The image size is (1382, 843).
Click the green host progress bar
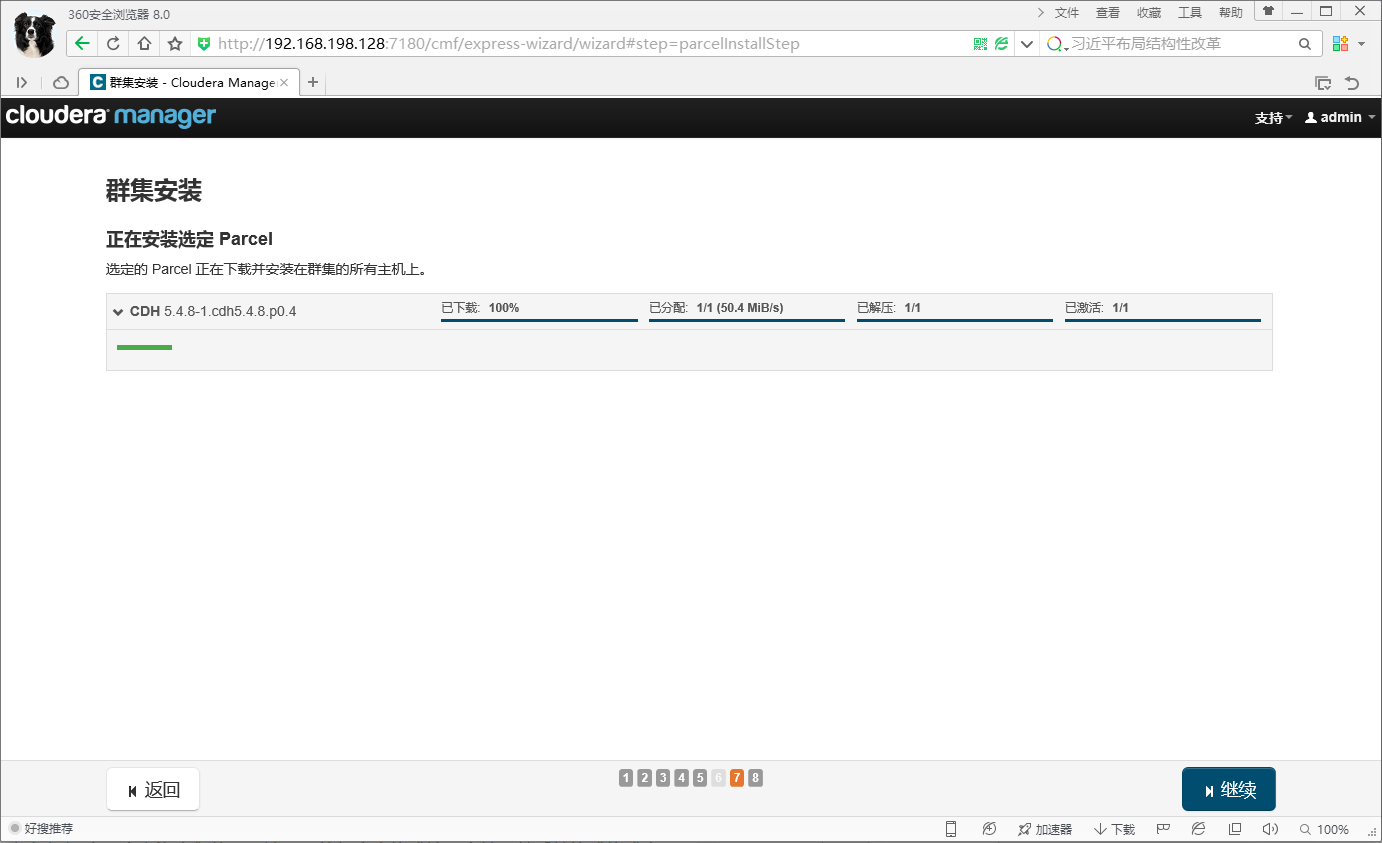click(144, 347)
